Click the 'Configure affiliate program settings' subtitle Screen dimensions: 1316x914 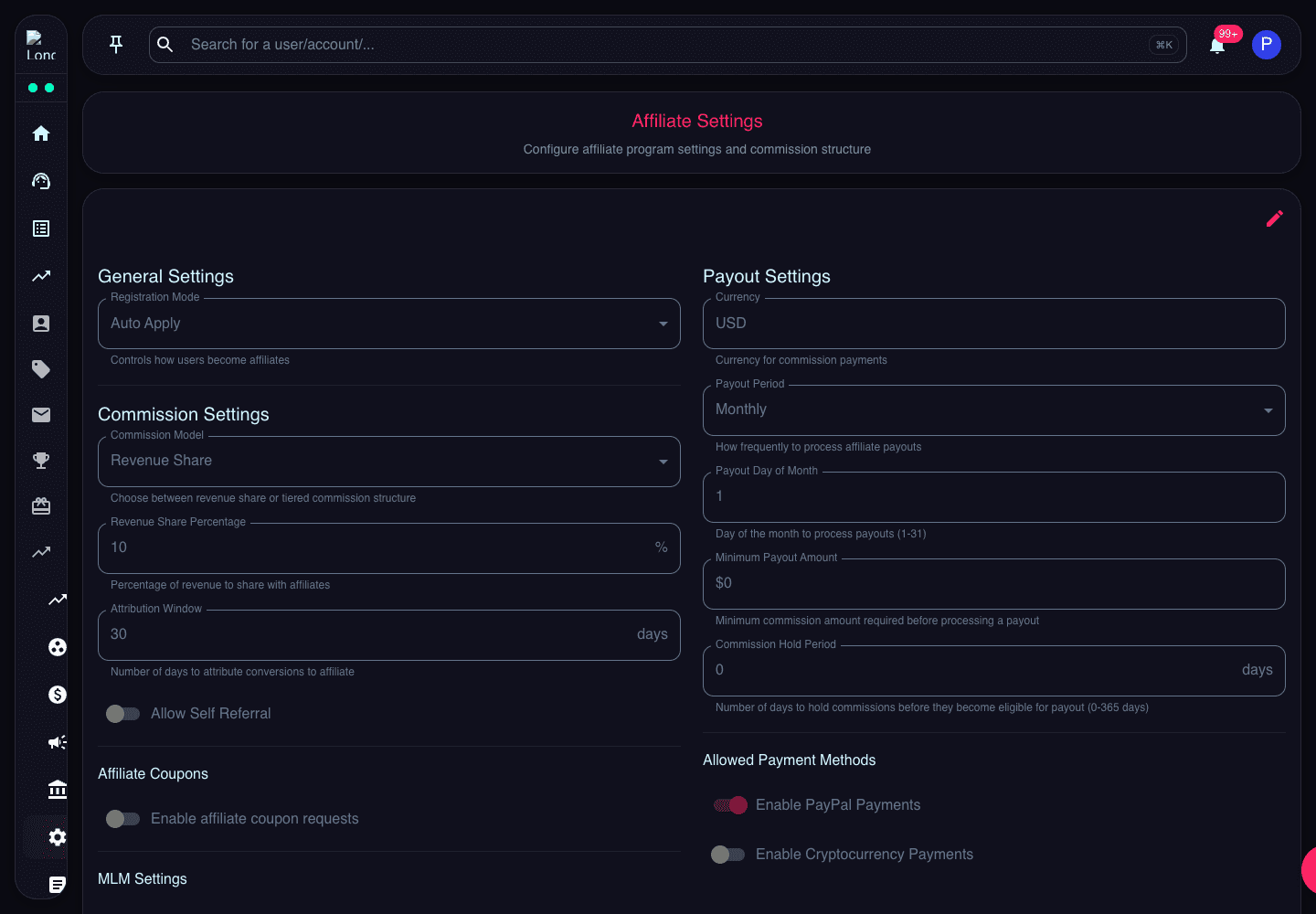click(697, 149)
